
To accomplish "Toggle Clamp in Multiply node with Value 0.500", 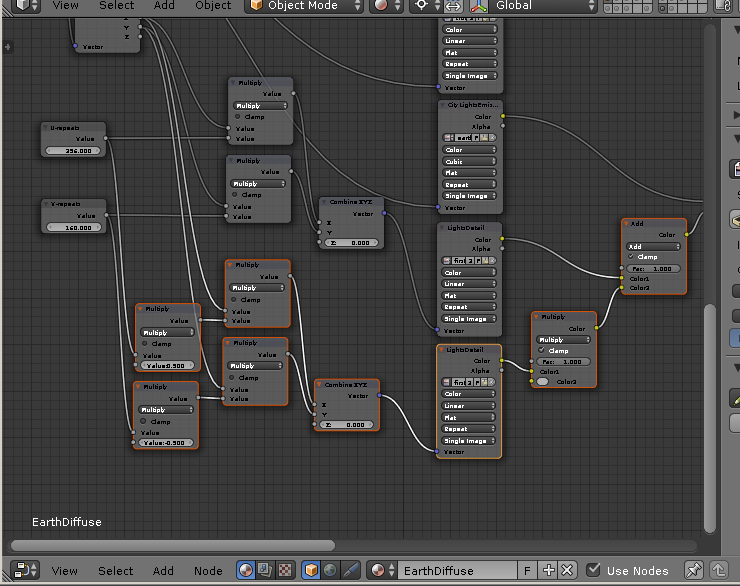I will [x=145, y=343].
